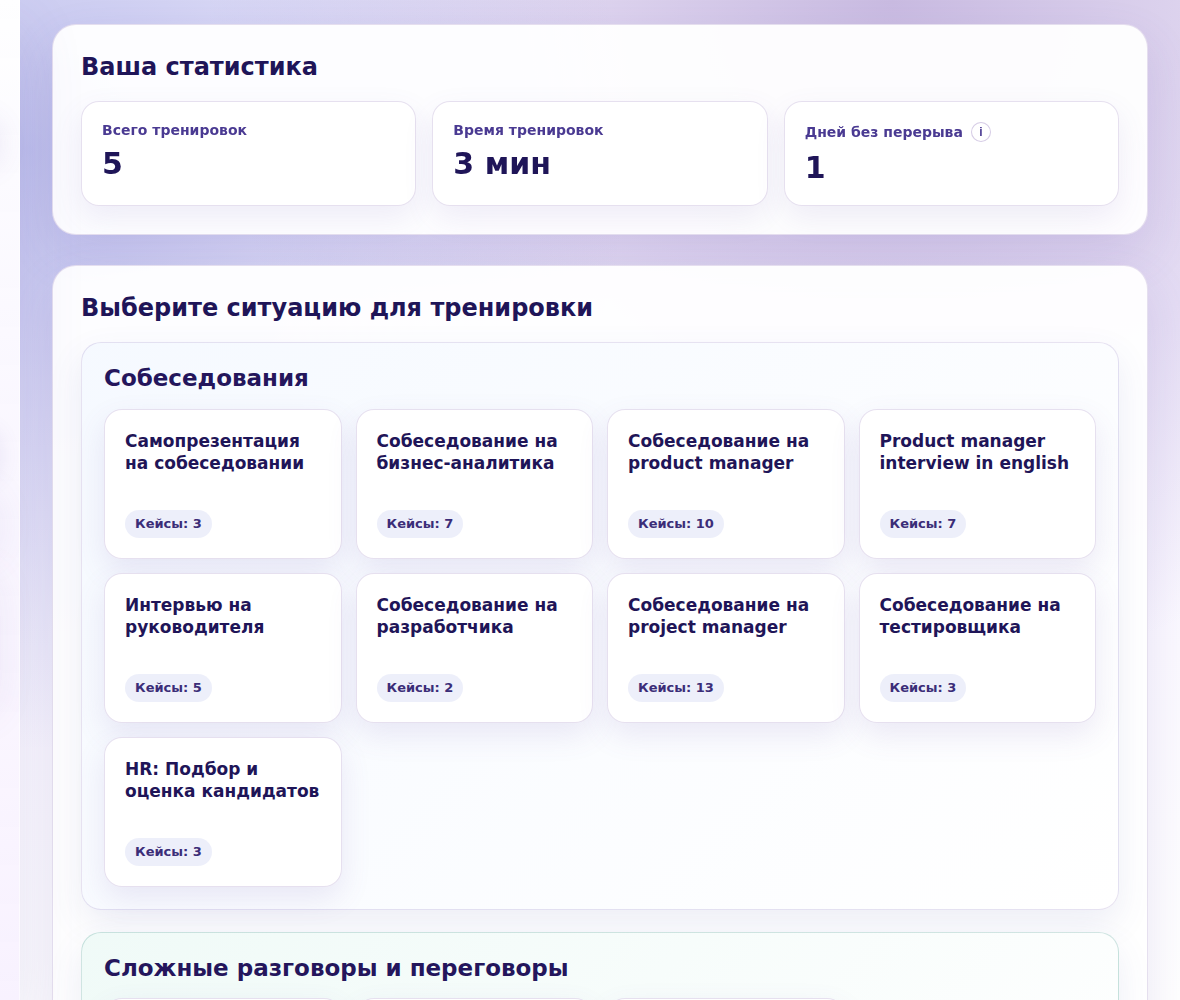
Task: Open the Собеседование на project manager card
Action: (725, 648)
